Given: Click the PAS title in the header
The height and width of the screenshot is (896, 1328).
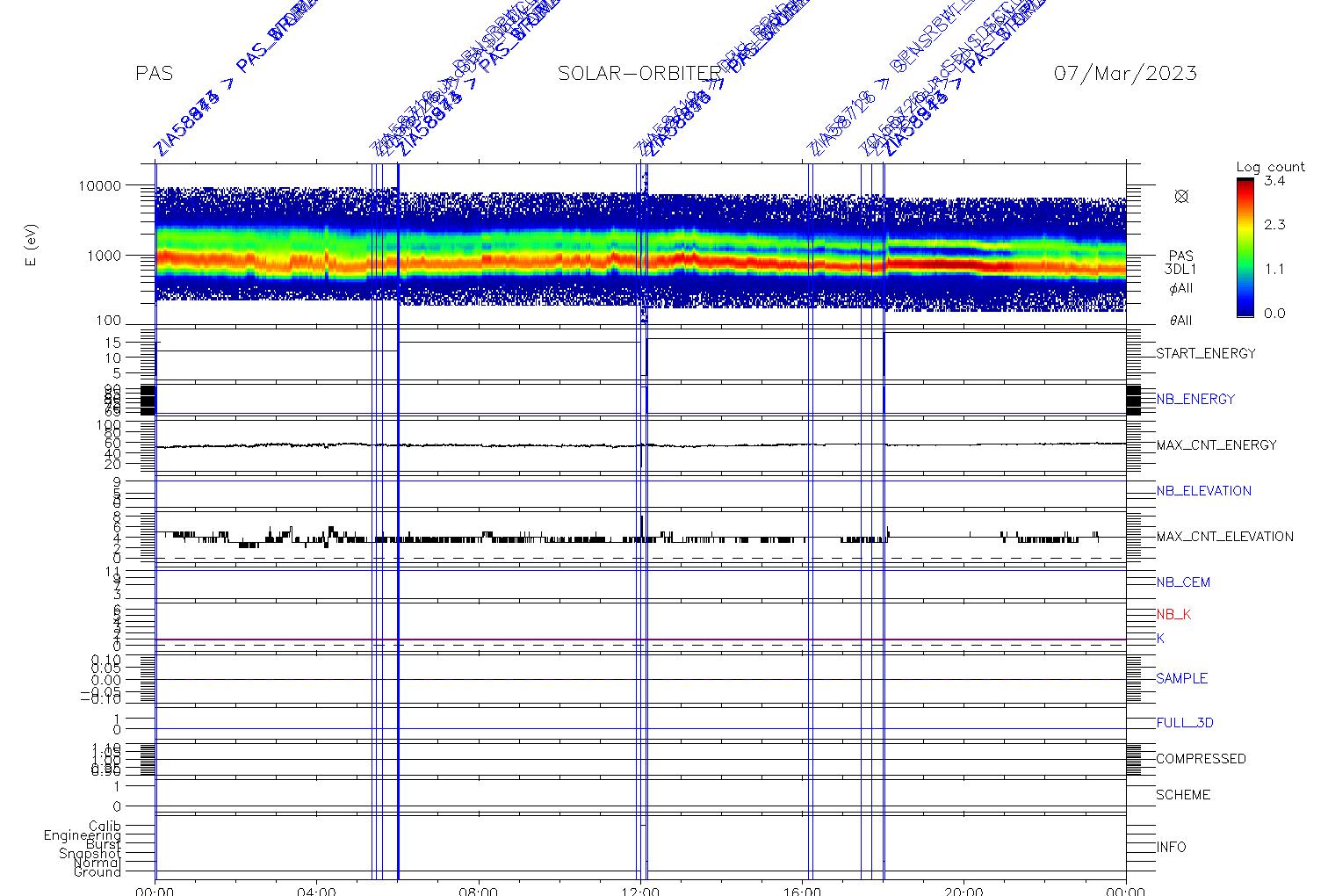Looking at the screenshot, I should coord(155,74).
